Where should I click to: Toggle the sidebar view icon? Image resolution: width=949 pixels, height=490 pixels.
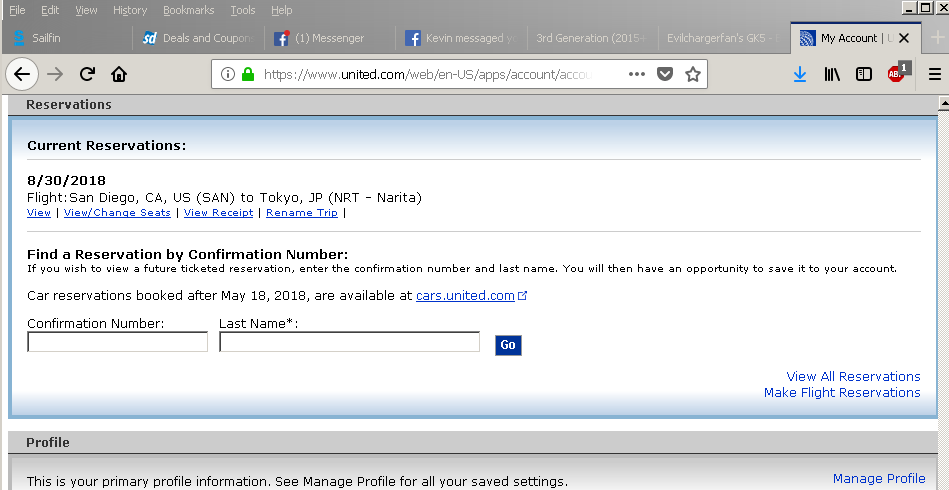pos(864,74)
